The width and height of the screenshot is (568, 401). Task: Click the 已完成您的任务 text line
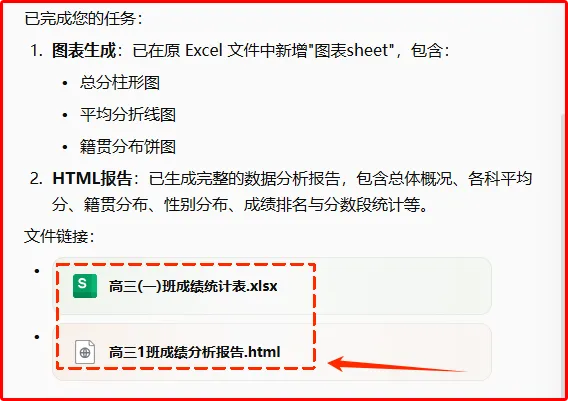coord(84,18)
